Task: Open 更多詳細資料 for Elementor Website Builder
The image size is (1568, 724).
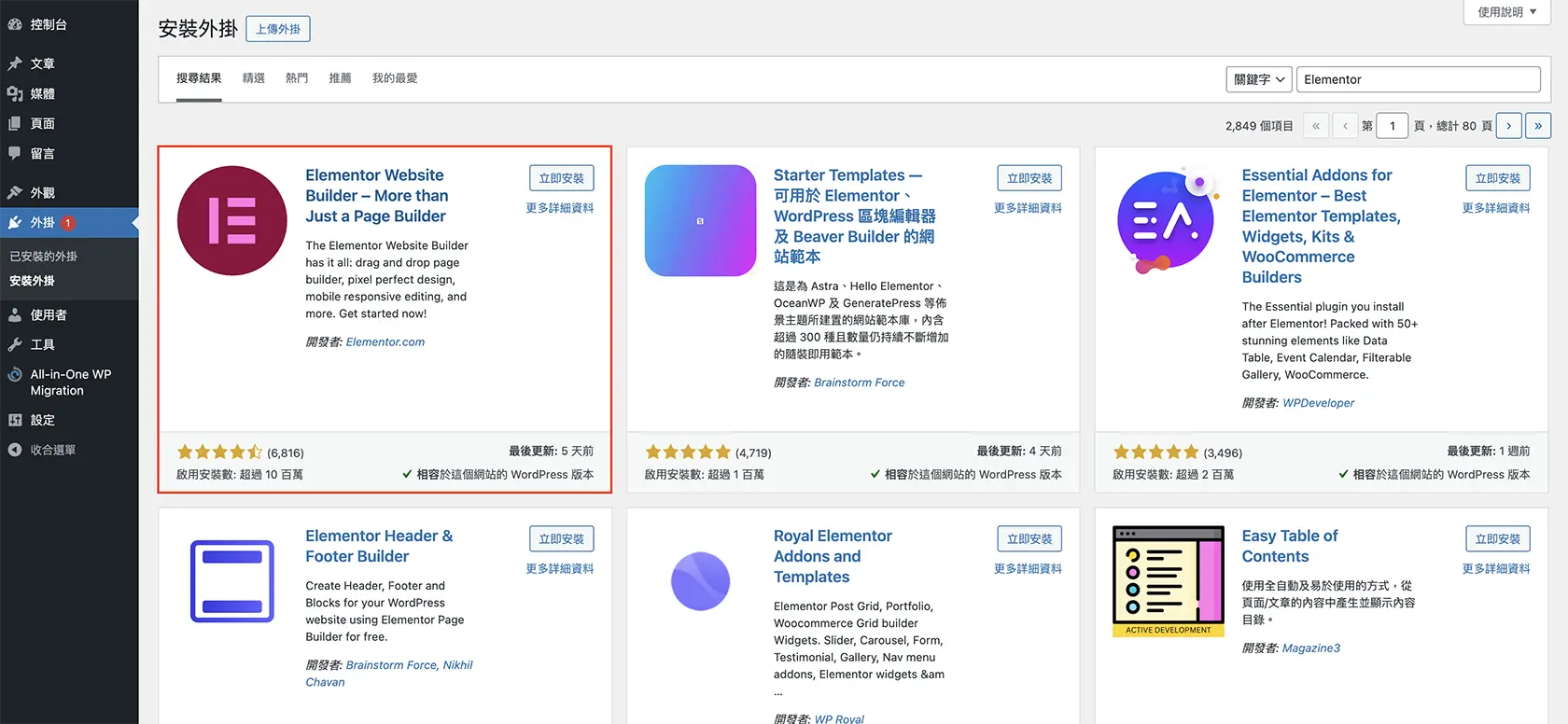Action: pos(560,208)
